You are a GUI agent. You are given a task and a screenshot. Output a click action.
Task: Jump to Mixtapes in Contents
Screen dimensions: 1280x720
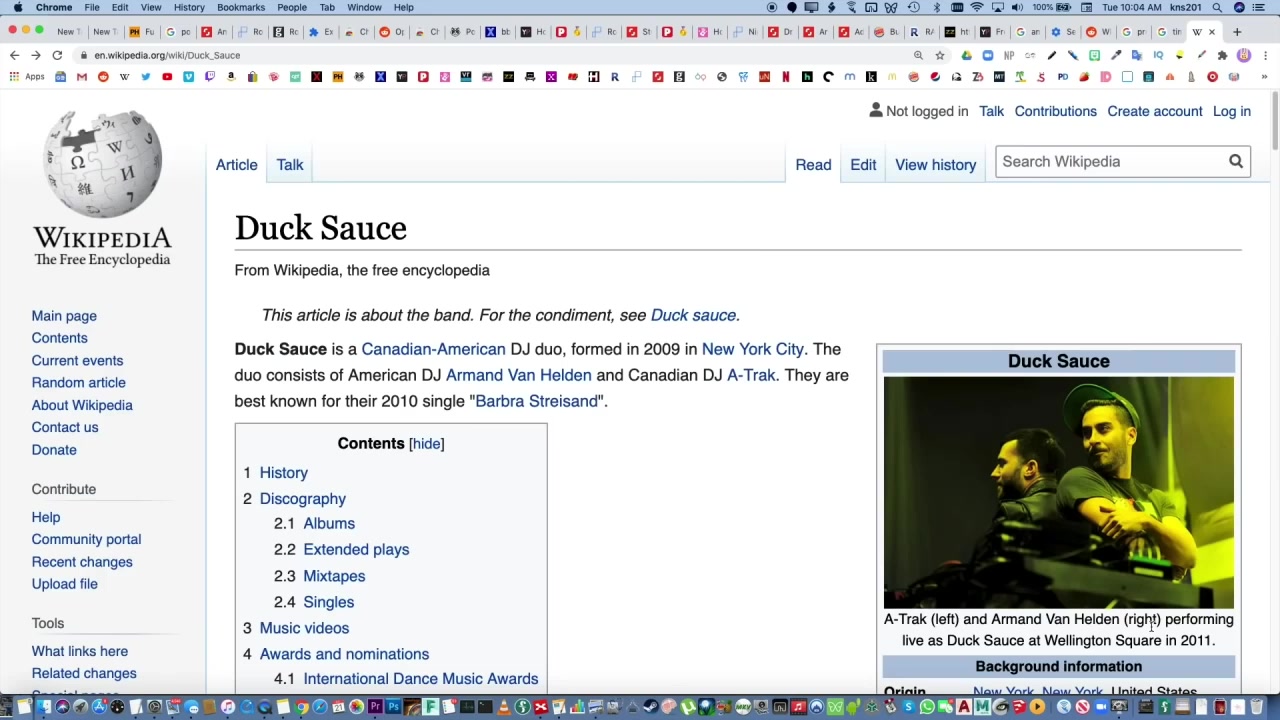pos(334,576)
